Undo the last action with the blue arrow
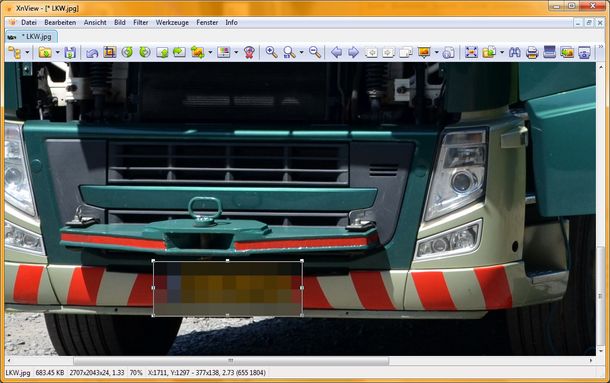The image size is (610, 383). click(92, 52)
